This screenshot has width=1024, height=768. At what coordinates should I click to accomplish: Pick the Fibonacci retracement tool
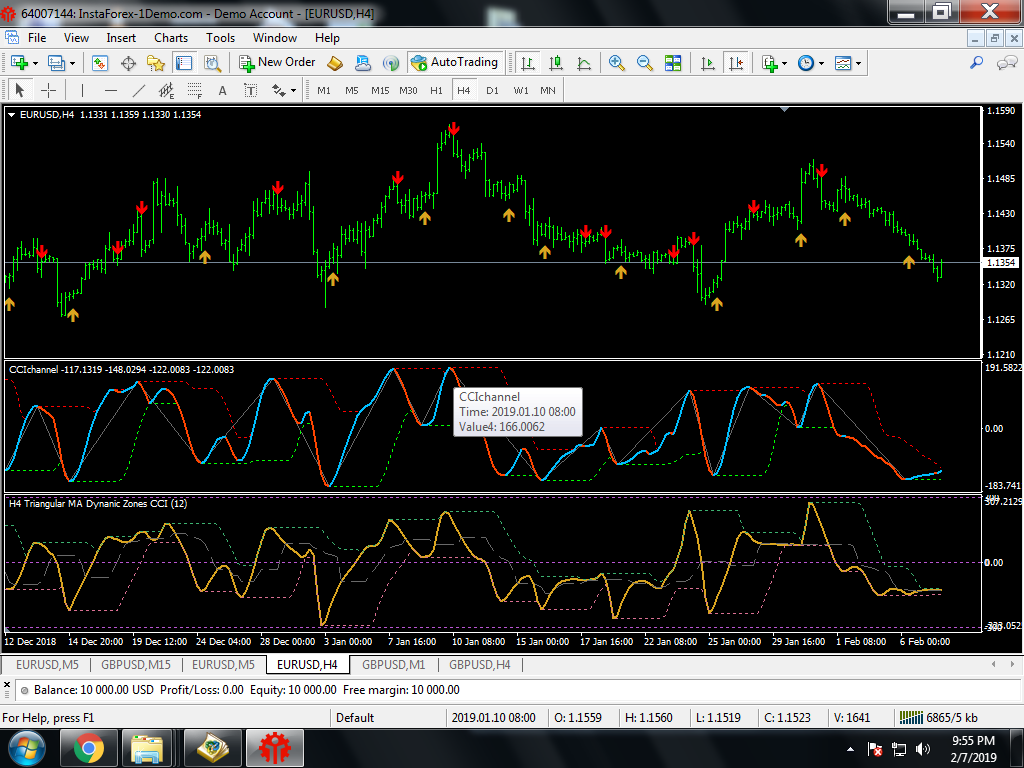[x=194, y=91]
